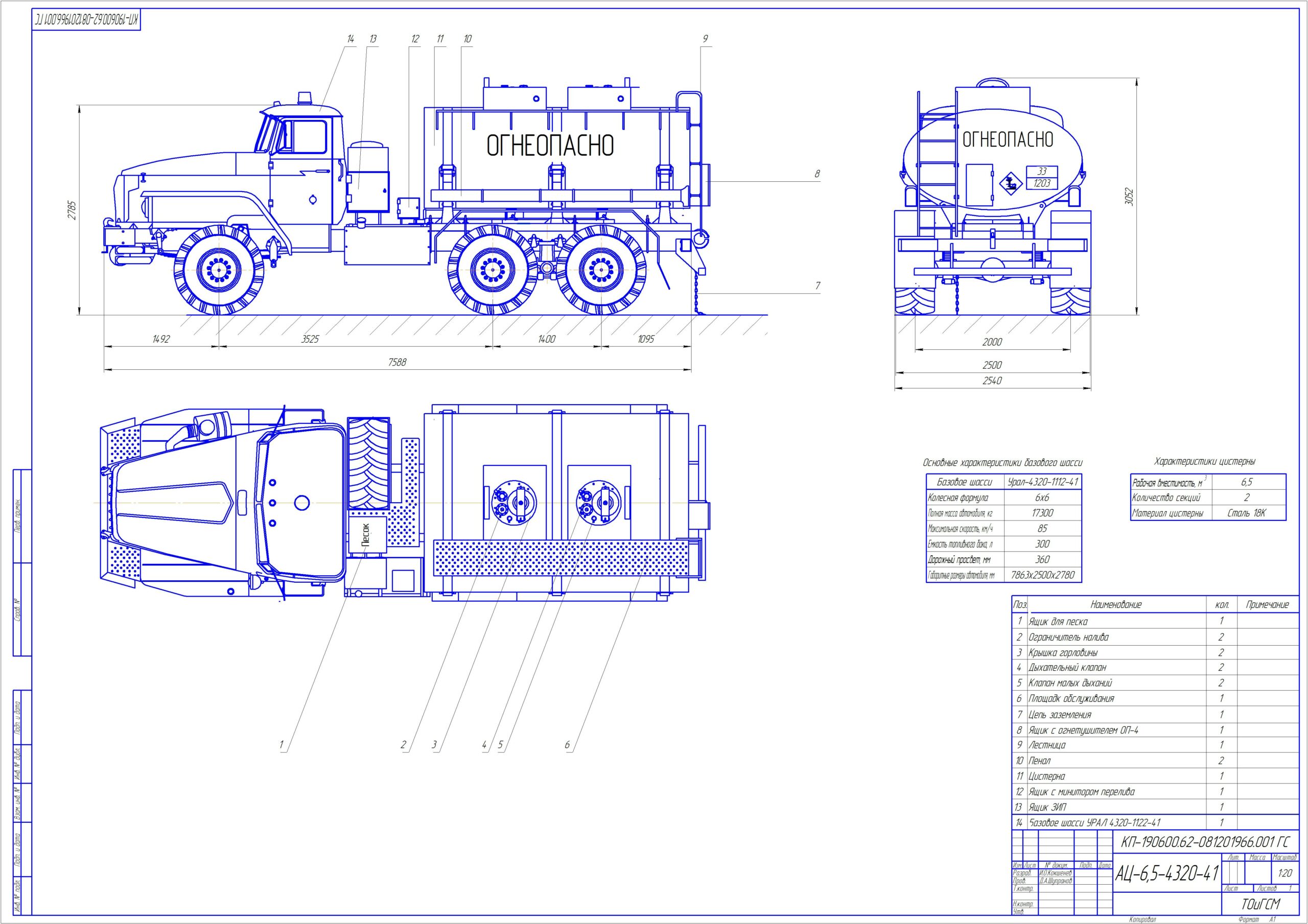The image size is (1308, 924).
Task: Select the 'Урал-4320-1112-41' chassis cell
Action: 1042,482
